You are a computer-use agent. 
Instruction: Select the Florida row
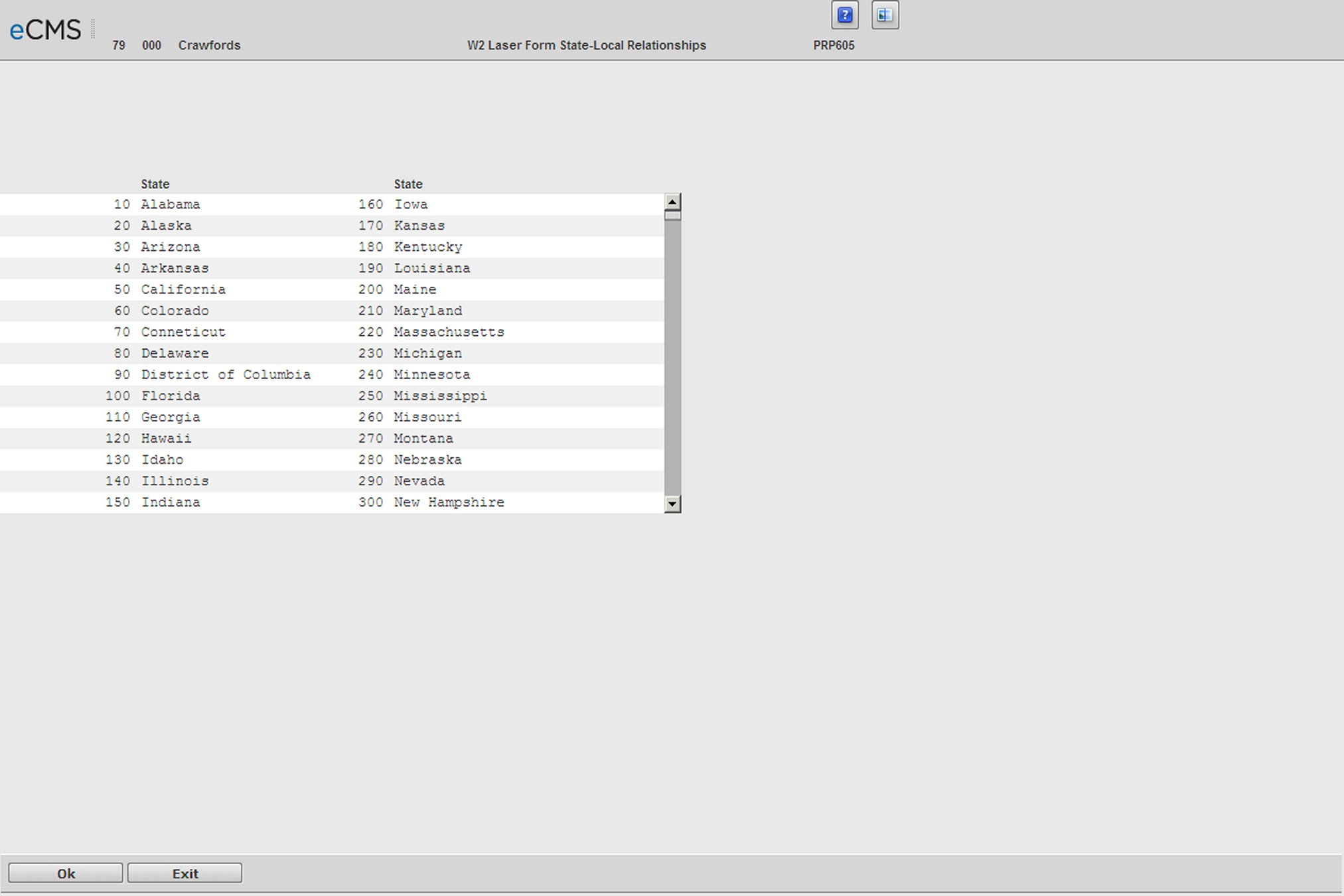[x=171, y=396]
